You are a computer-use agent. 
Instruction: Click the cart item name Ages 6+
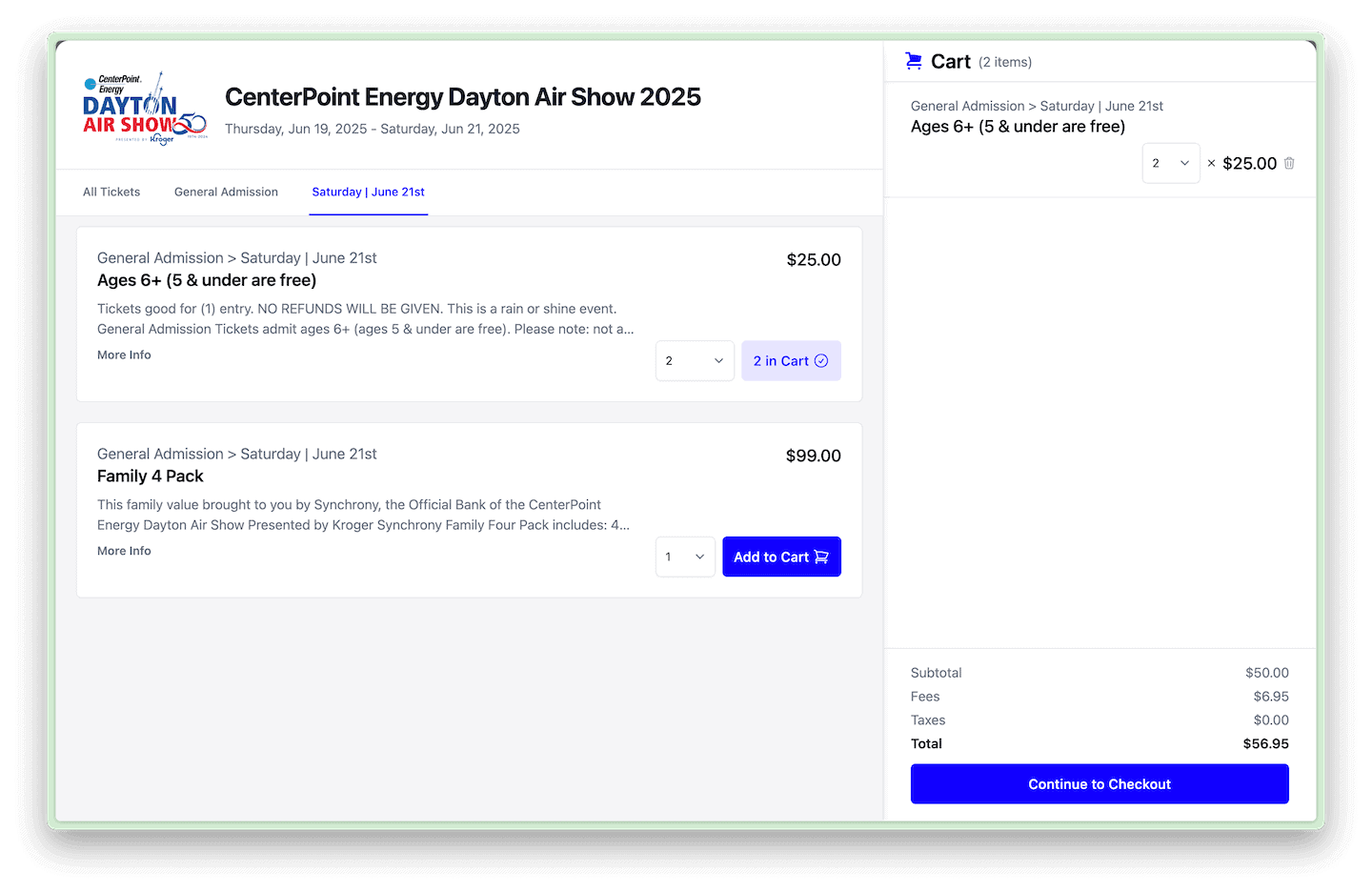pos(1018,127)
